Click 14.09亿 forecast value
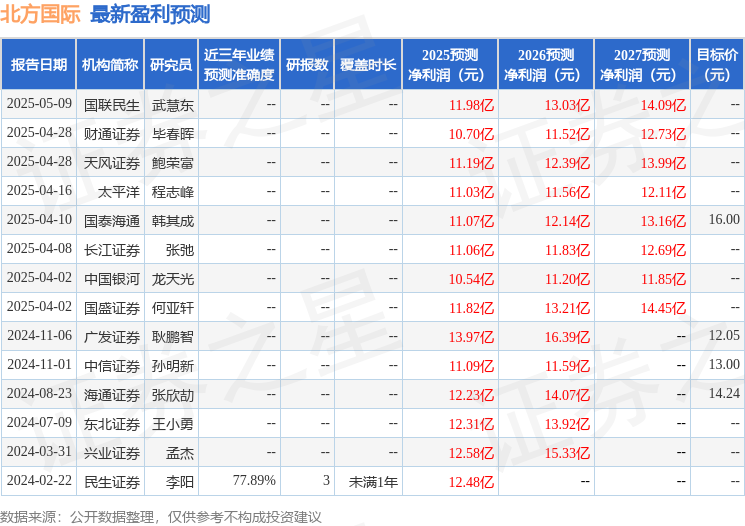This screenshot has width=745, height=526. coord(663,105)
